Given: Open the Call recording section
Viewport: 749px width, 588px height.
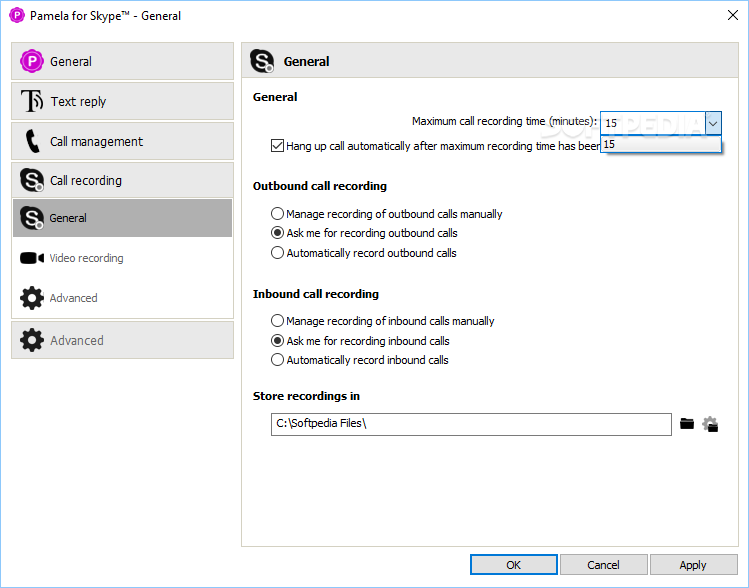Looking at the screenshot, I should point(122,180).
